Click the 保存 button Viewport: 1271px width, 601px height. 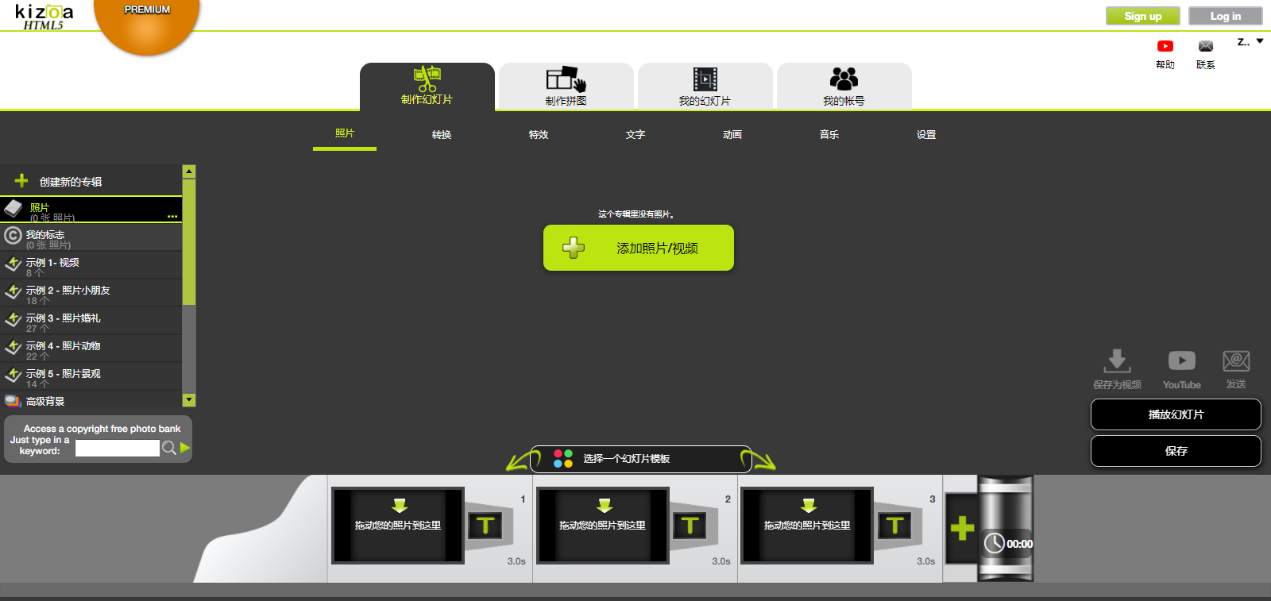(x=1176, y=451)
